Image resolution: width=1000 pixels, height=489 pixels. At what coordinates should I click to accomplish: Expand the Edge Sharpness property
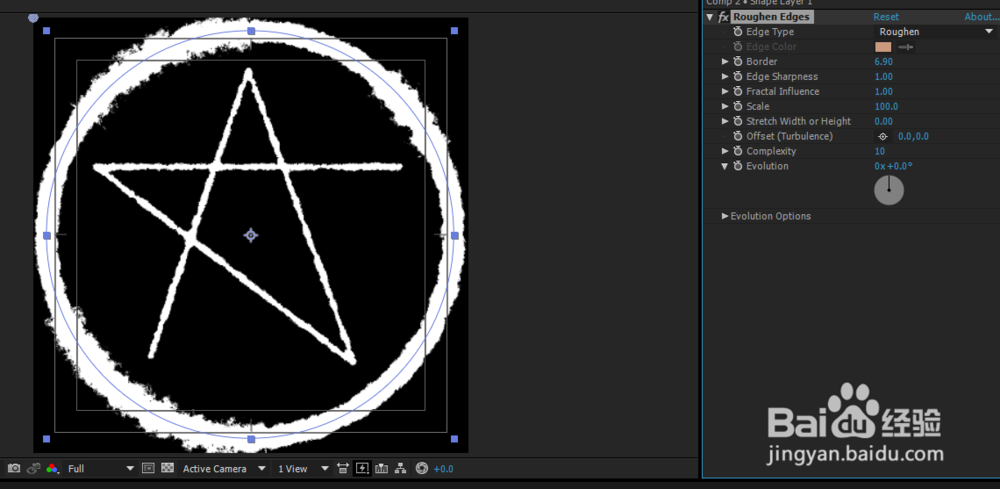[724, 77]
